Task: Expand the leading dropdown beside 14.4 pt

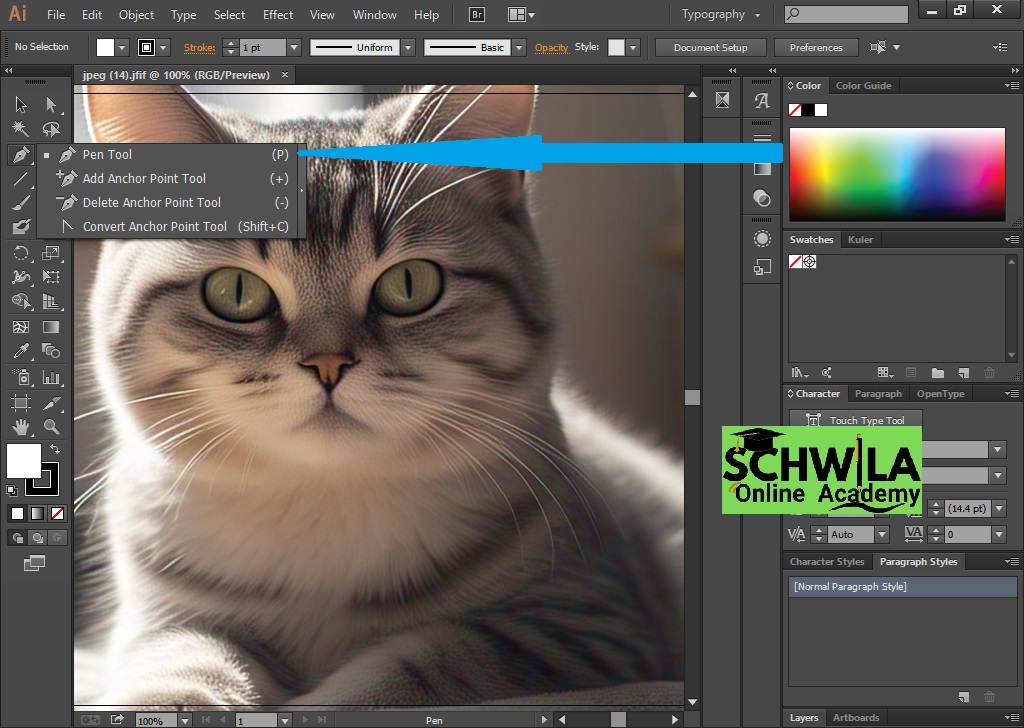Action: (x=999, y=508)
